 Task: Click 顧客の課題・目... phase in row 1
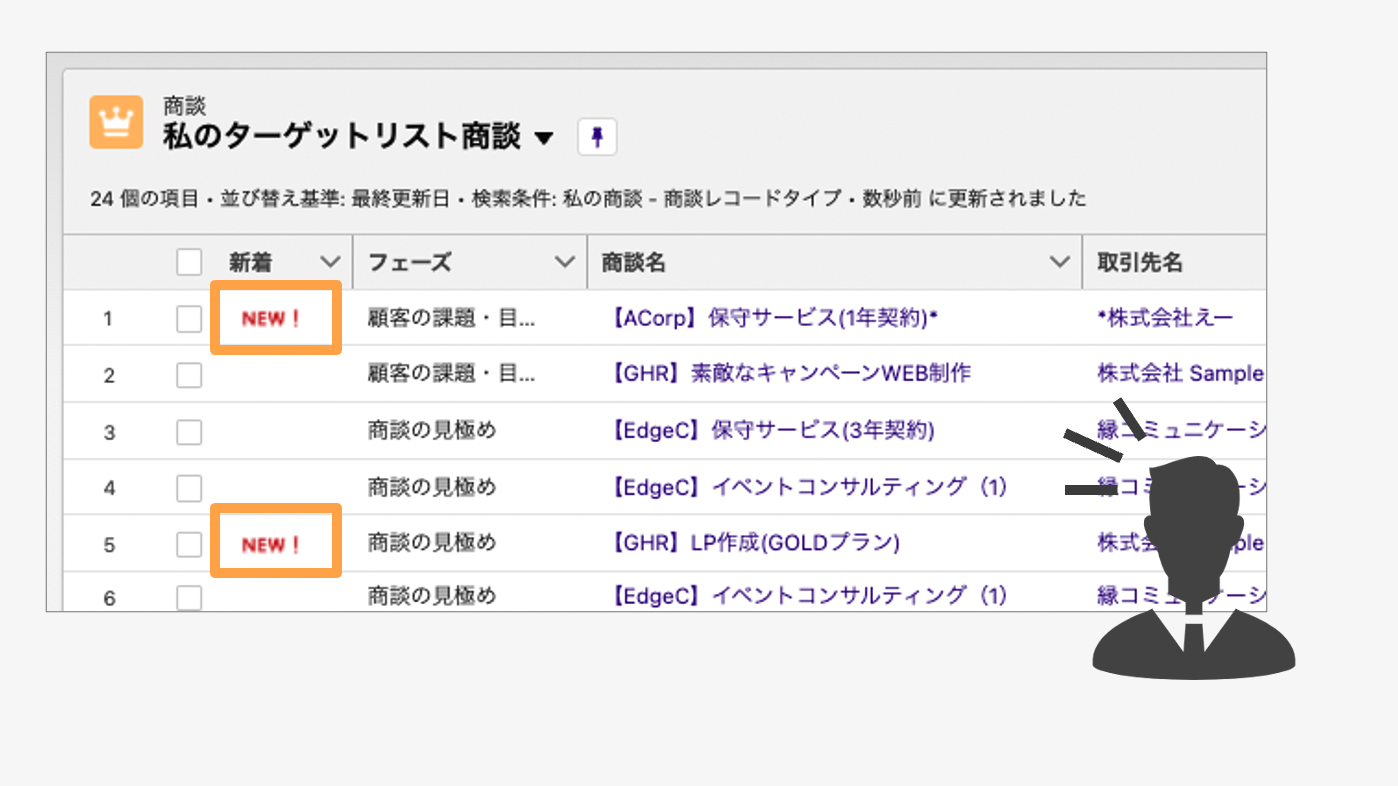pyautogui.click(x=452, y=318)
